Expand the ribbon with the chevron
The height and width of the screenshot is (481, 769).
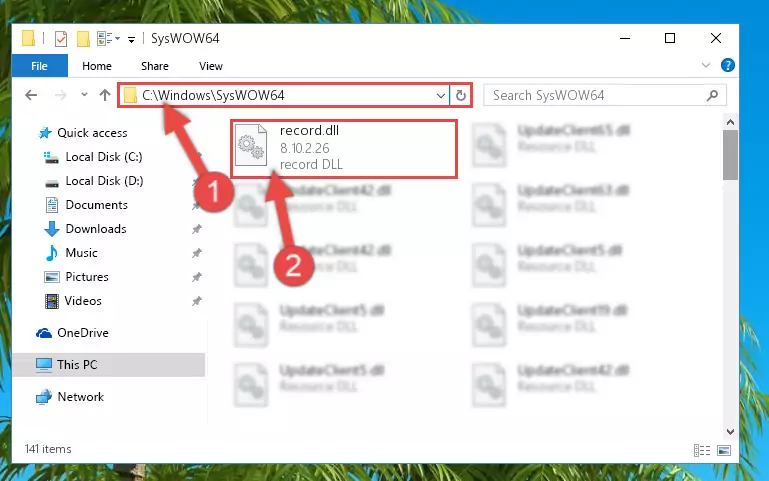coord(706,65)
